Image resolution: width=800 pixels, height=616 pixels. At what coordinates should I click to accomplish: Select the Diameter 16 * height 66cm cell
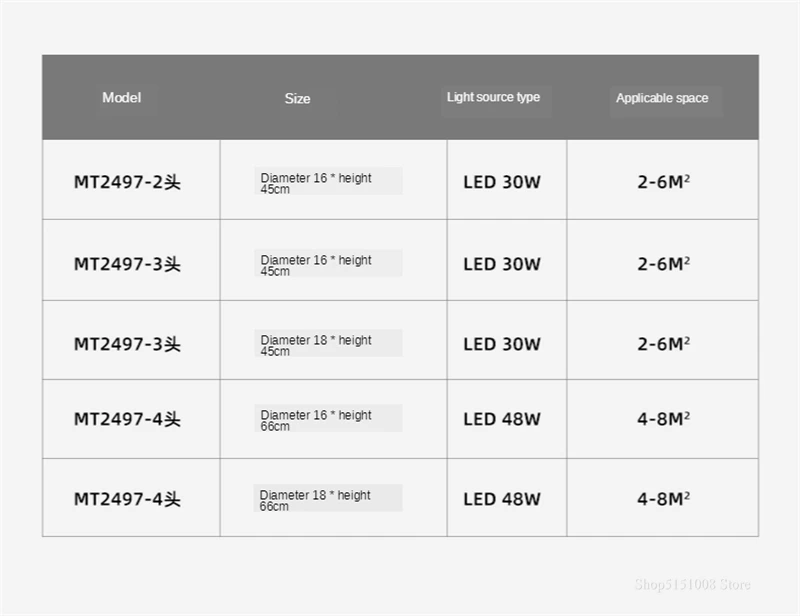coord(329,418)
